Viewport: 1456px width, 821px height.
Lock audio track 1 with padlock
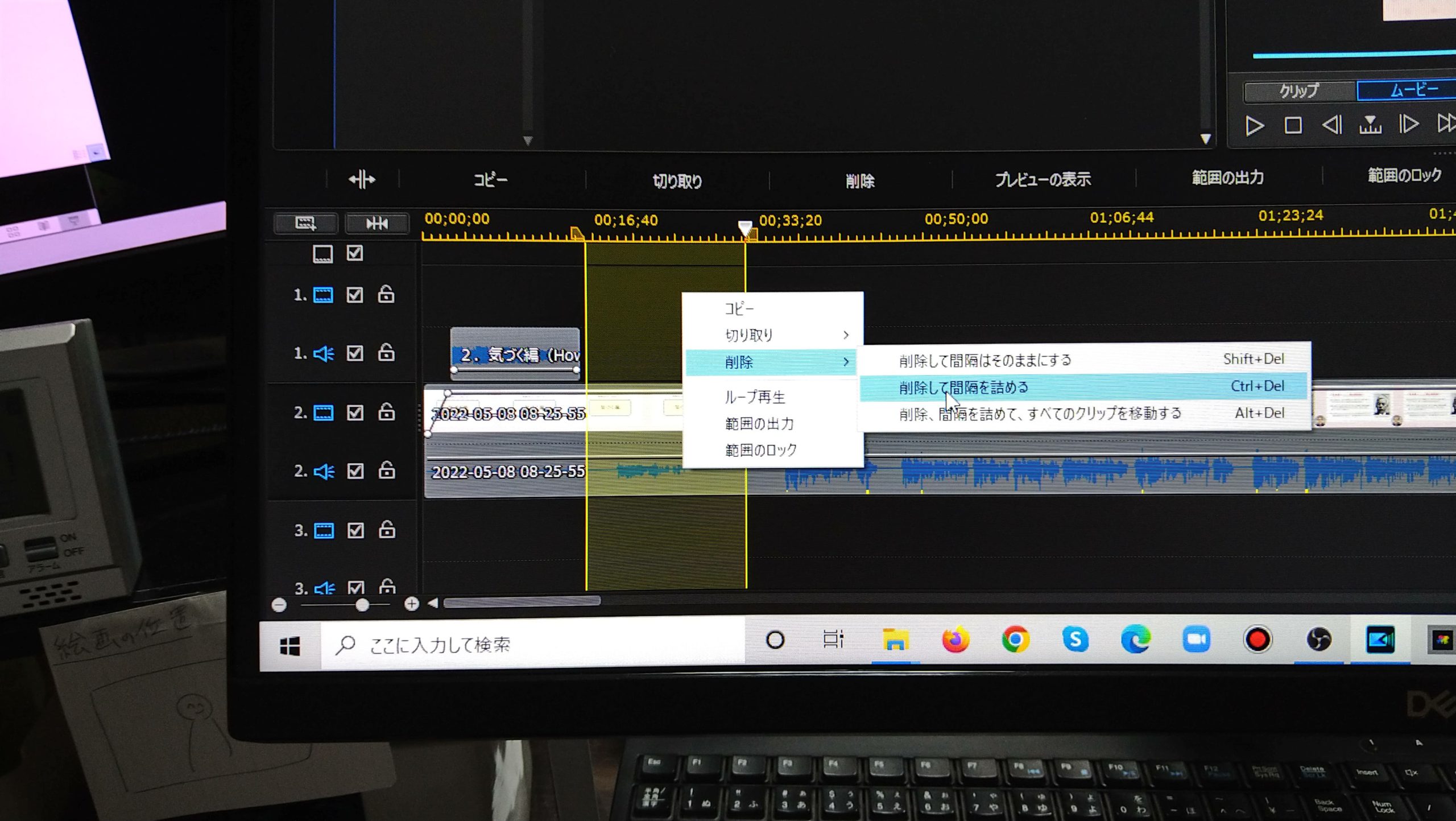(x=387, y=352)
